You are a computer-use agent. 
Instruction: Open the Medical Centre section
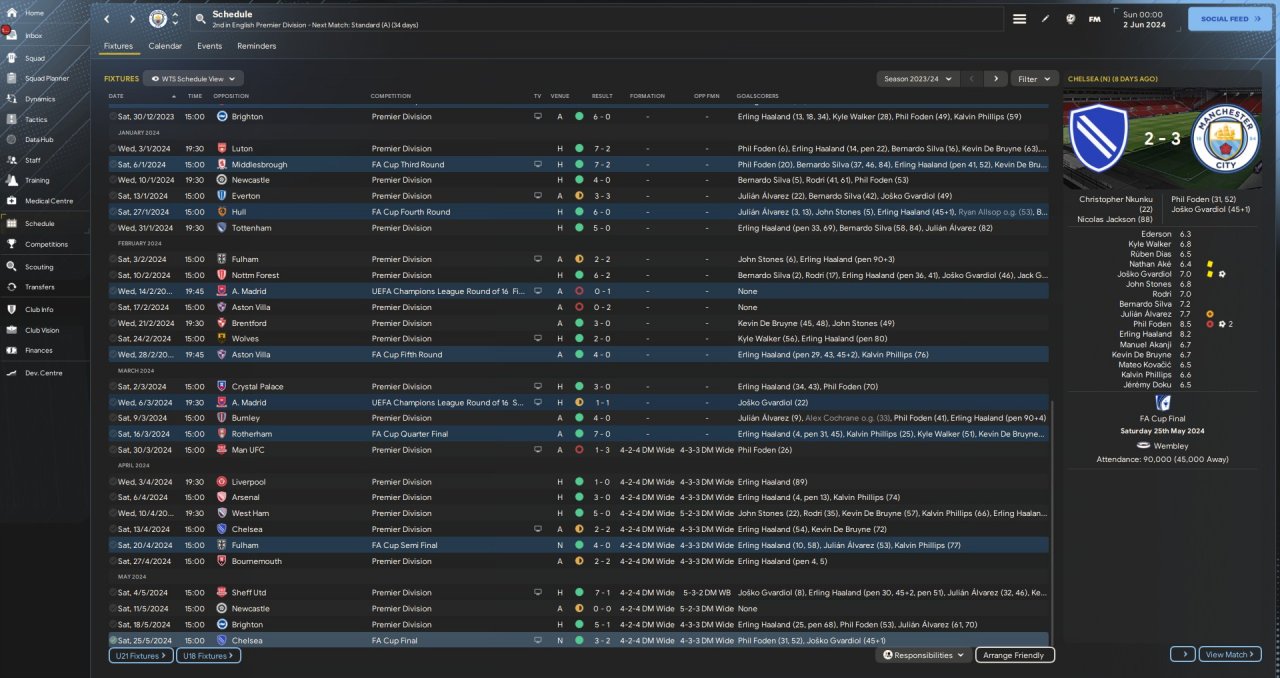48,201
